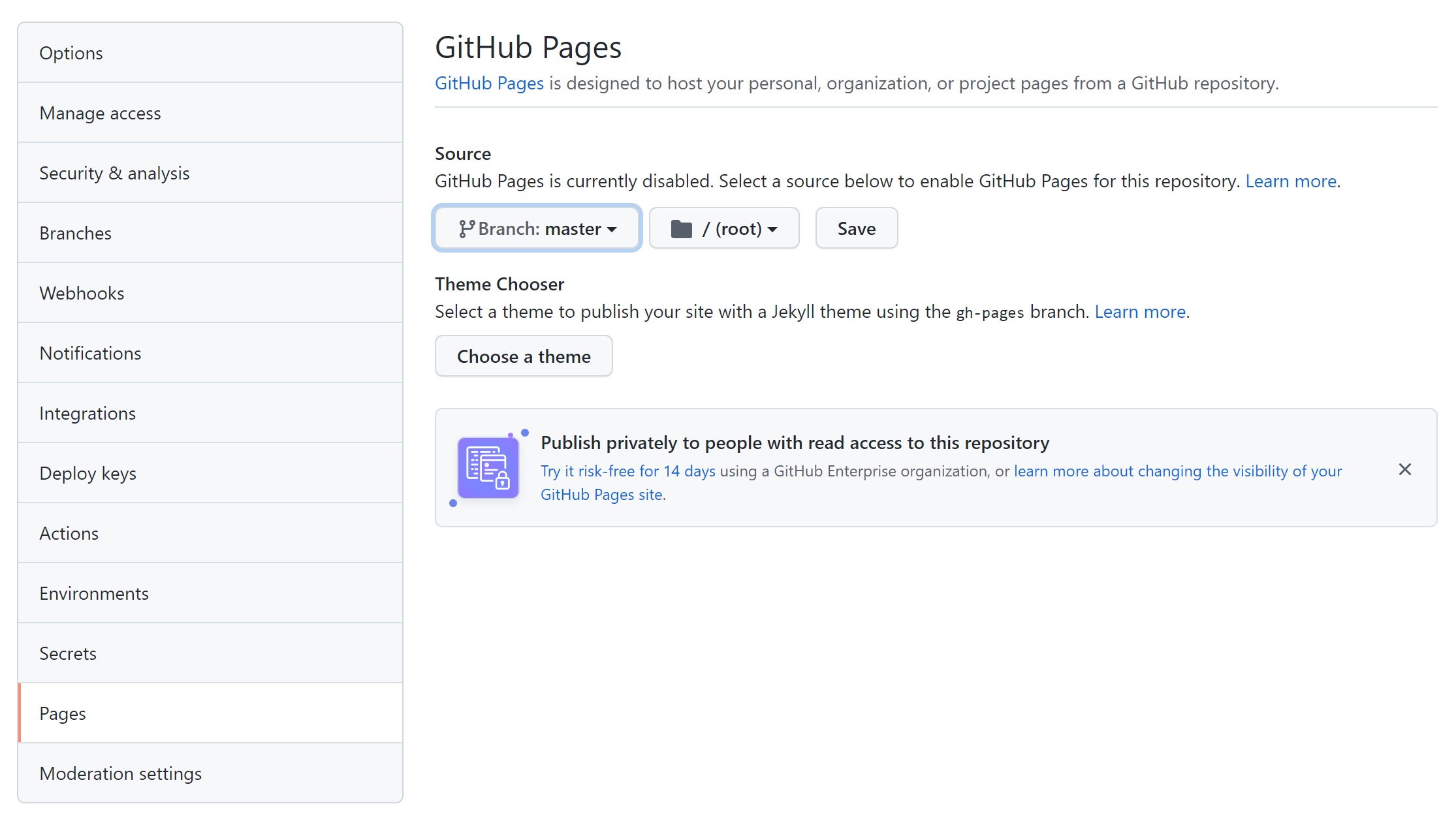Click the Theme Chooser heading
This screenshot has height=821, width=1456.
[x=499, y=285]
